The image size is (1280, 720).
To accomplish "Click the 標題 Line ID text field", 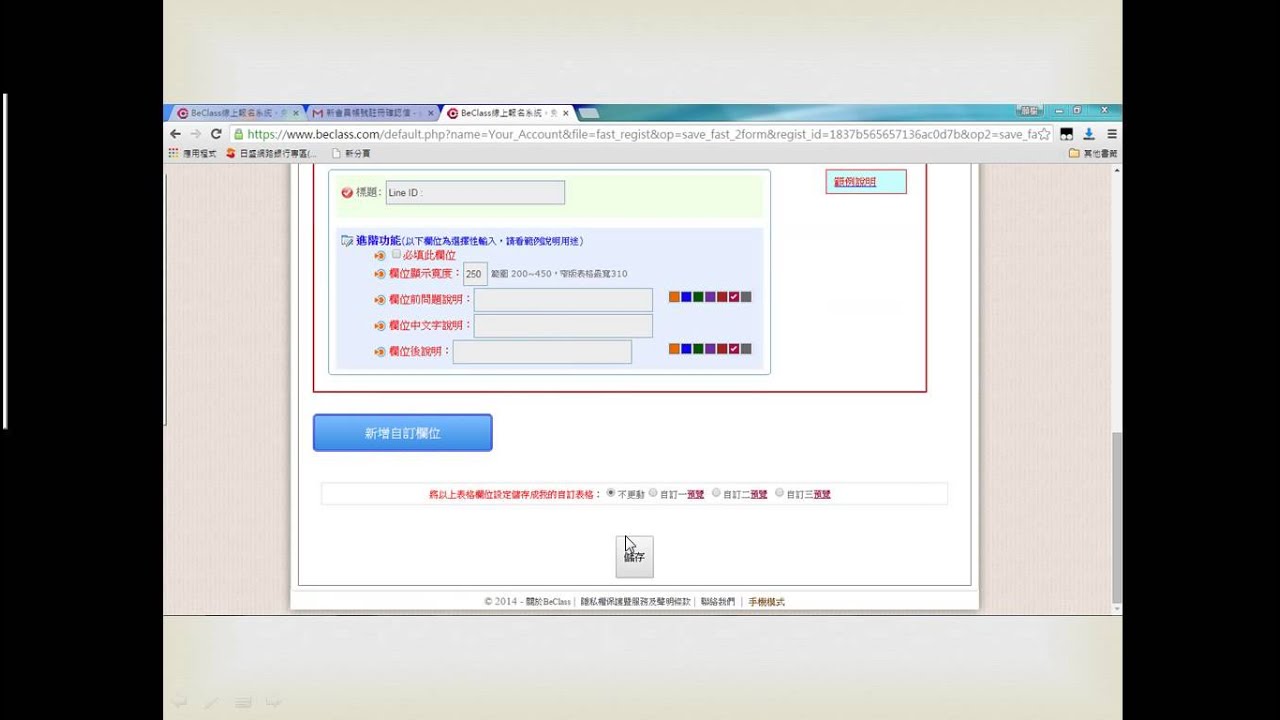I will click(475, 192).
